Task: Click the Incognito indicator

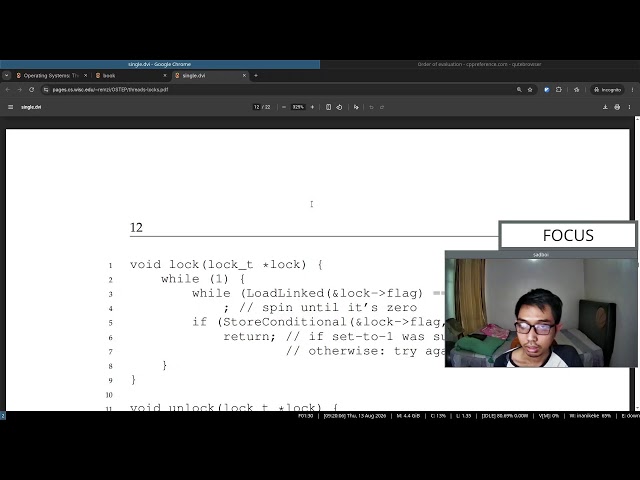Action: [607, 89]
